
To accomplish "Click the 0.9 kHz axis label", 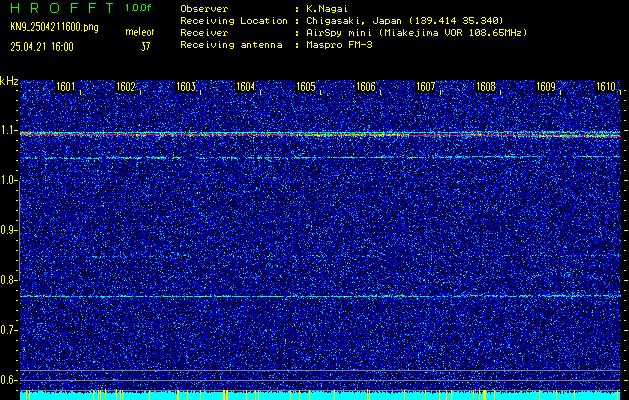I will (x=8, y=230).
